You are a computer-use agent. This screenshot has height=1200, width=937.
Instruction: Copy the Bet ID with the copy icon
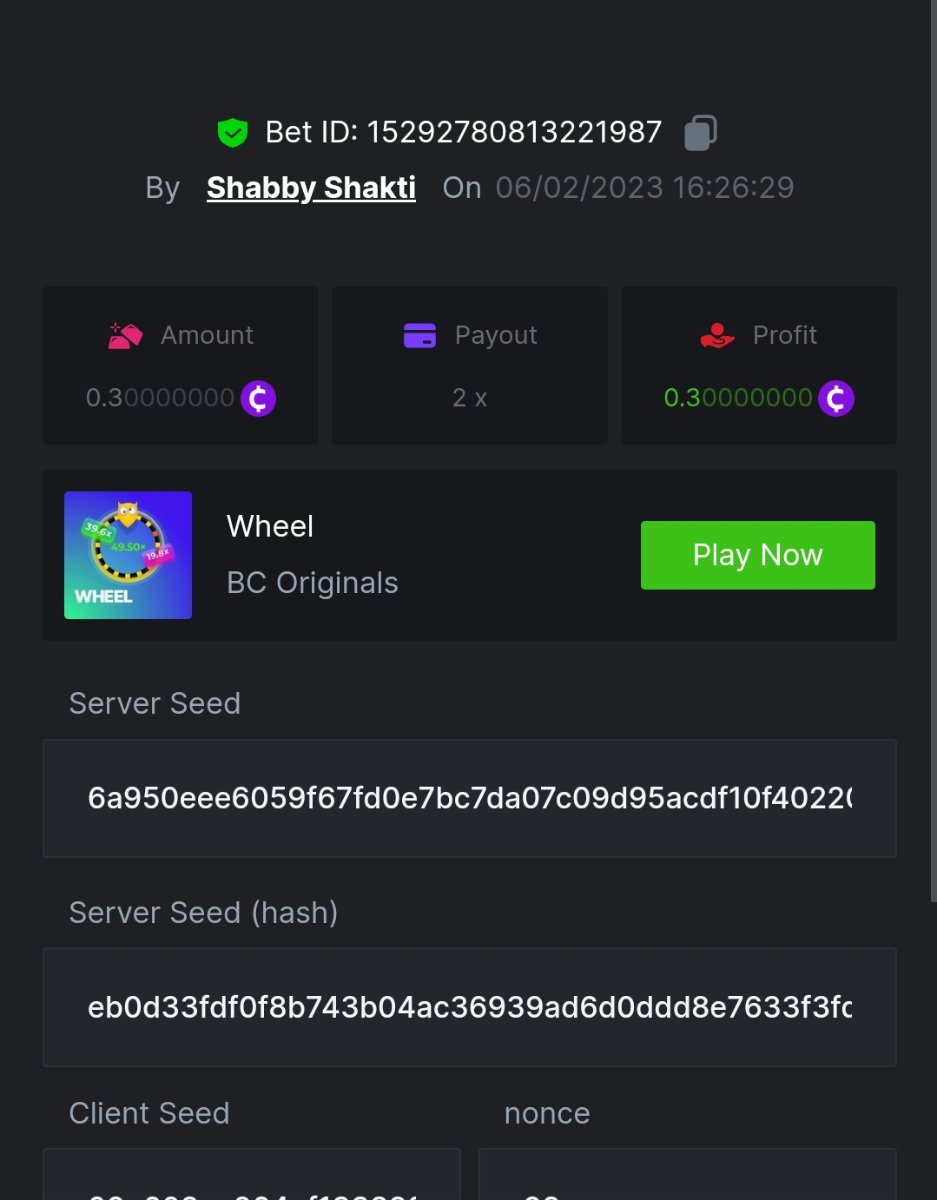700,133
